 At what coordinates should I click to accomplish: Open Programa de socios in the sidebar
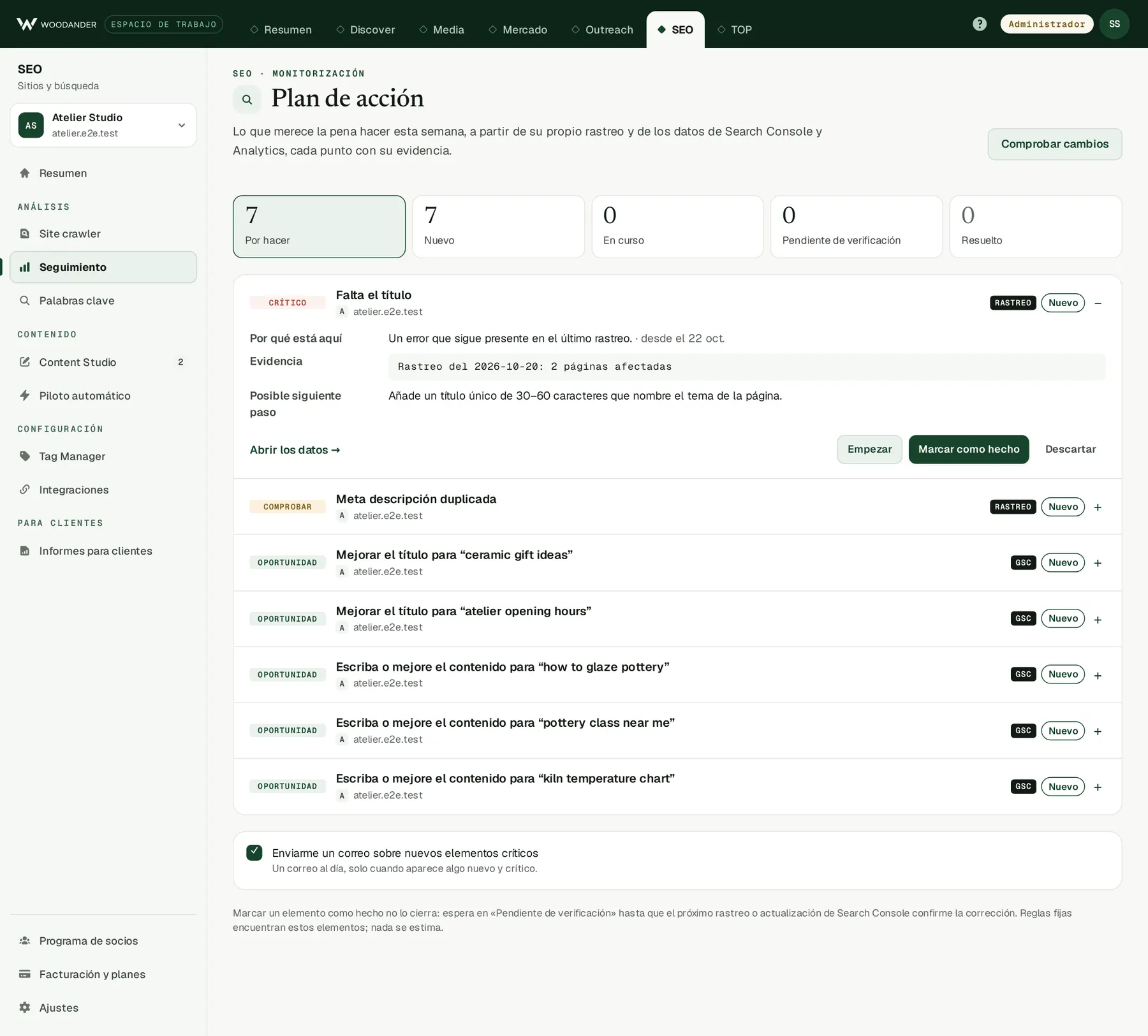click(x=103, y=941)
